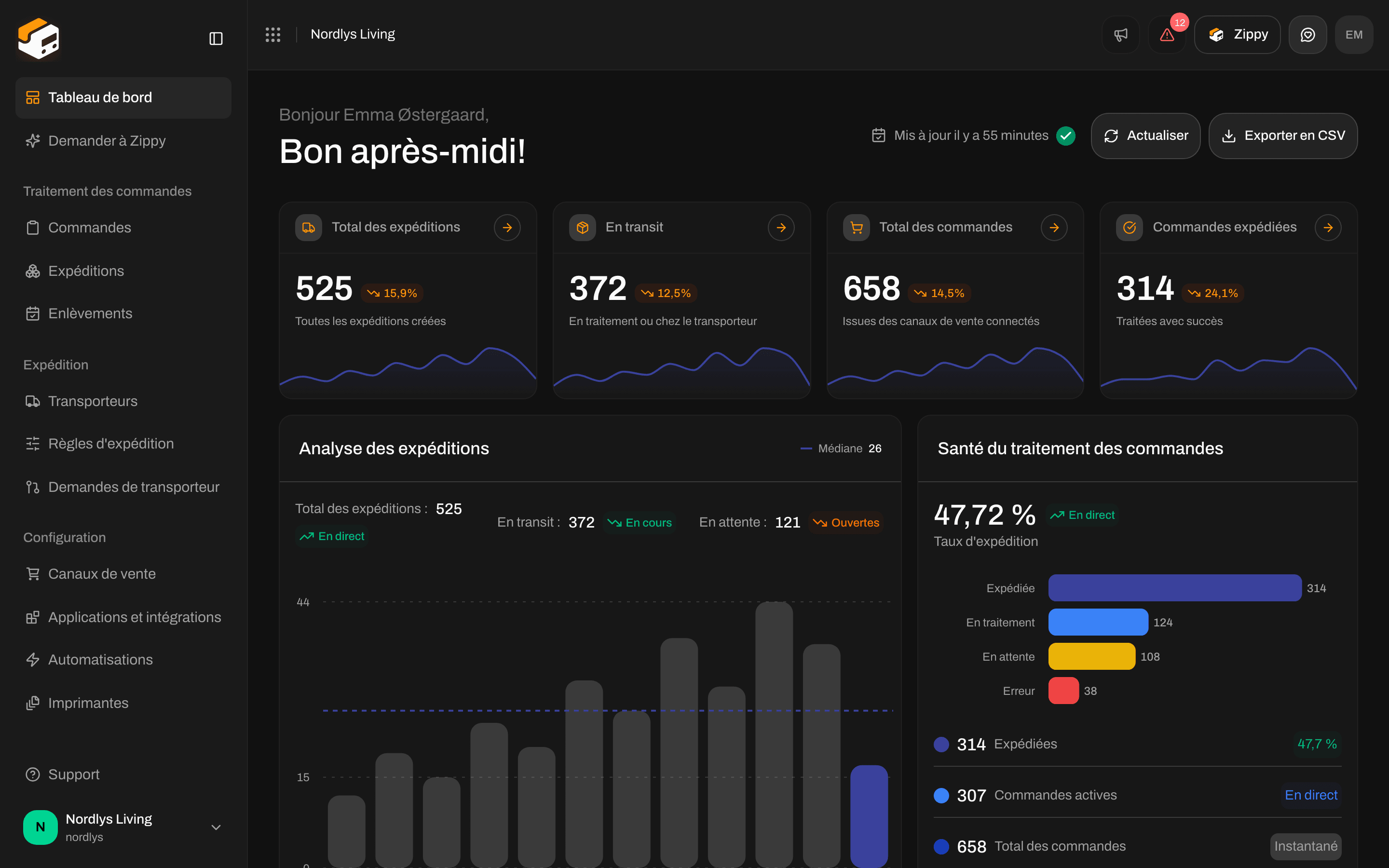Open Transporteurs in sidebar
Viewport: 1389px width, 868px height.
(x=123, y=401)
